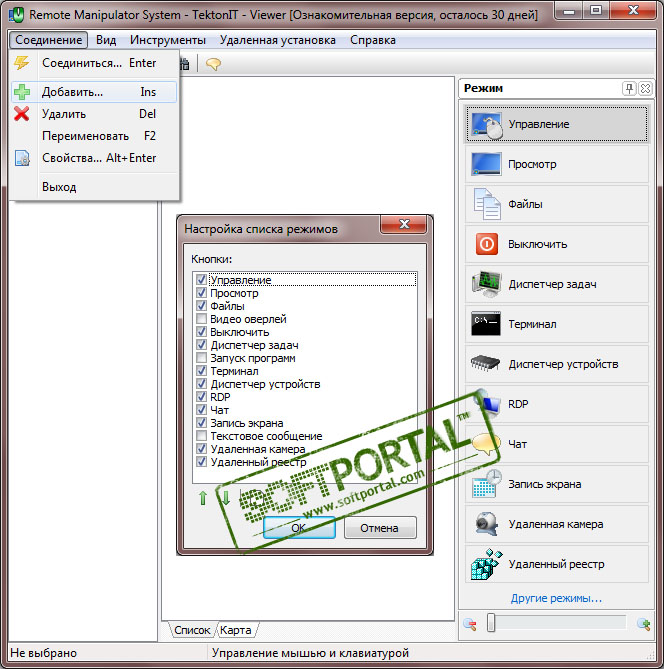The image size is (664, 669).
Task: Open Диспетчер задач mode icon
Action: coord(486,284)
